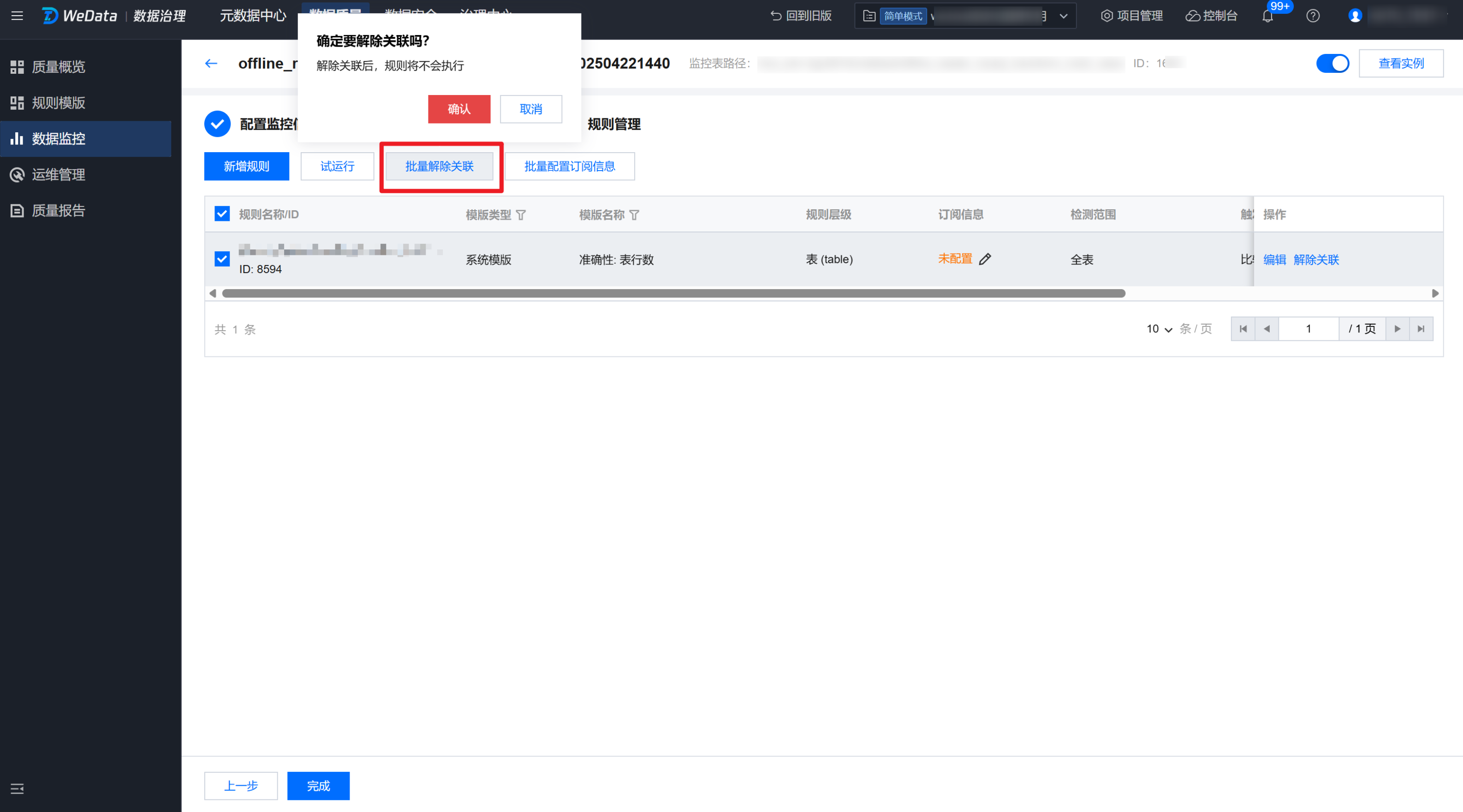Switch to the 元数据中心 tab
Viewport: 1463px width, 812px height.
[x=253, y=16]
